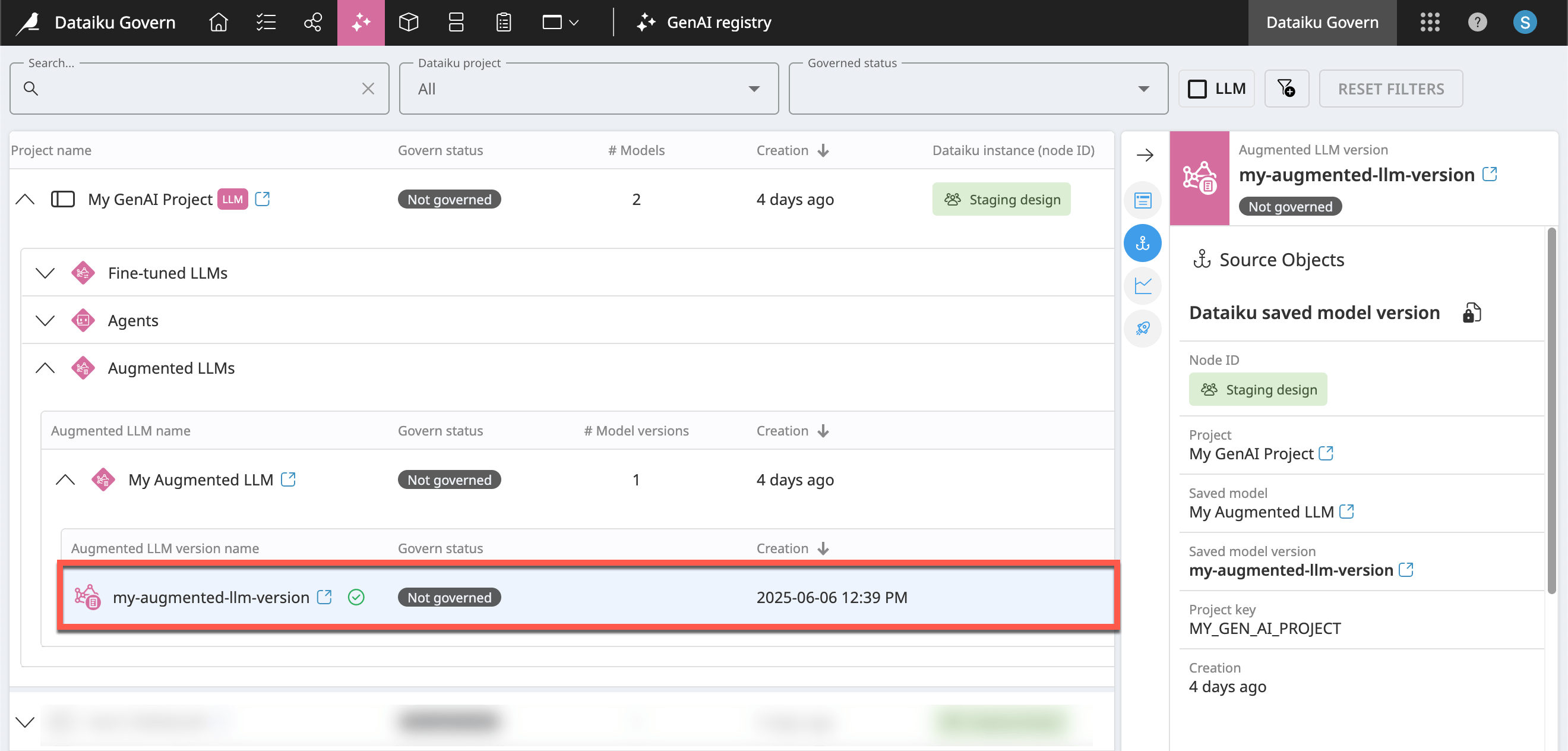Image resolution: width=1568 pixels, height=751 pixels.
Task: Click the Augmented LLMs section label
Action: 171,368
